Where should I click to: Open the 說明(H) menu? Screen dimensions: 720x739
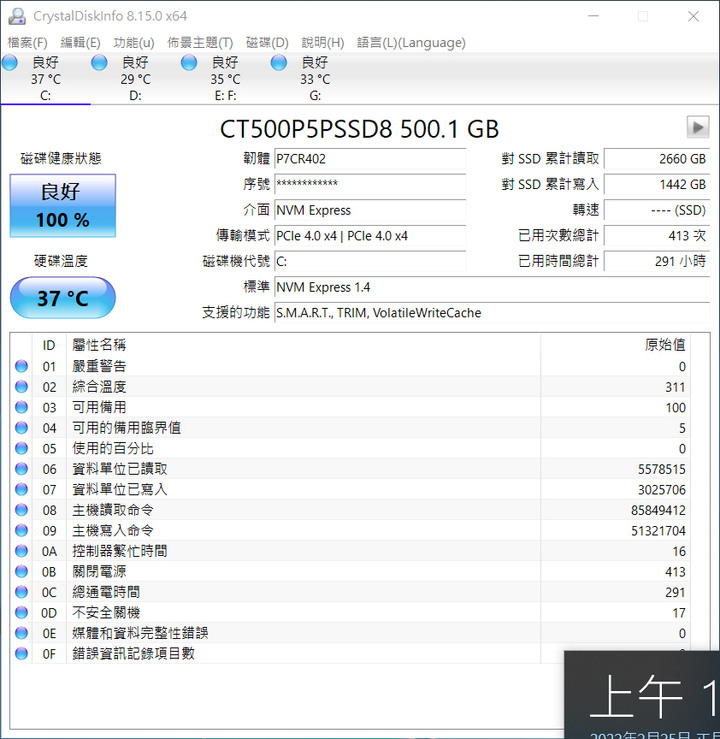(x=323, y=42)
